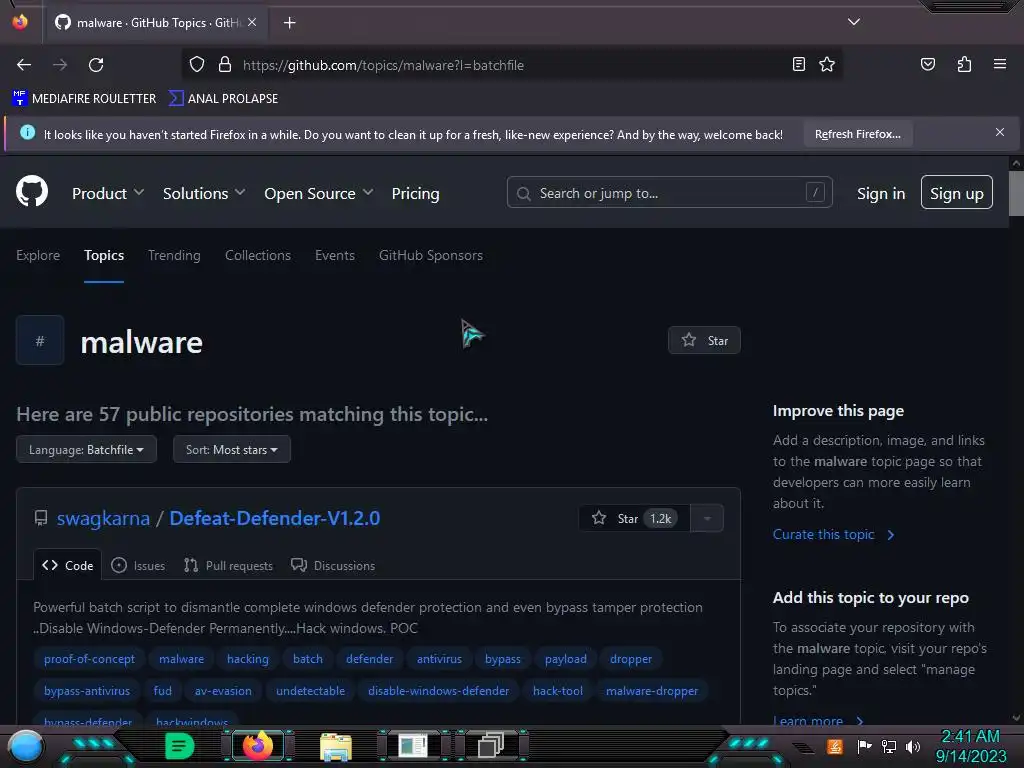Reload the page with the refresh icon
Image resolution: width=1024 pixels, height=768 pixels.
[x=96, y=65]
